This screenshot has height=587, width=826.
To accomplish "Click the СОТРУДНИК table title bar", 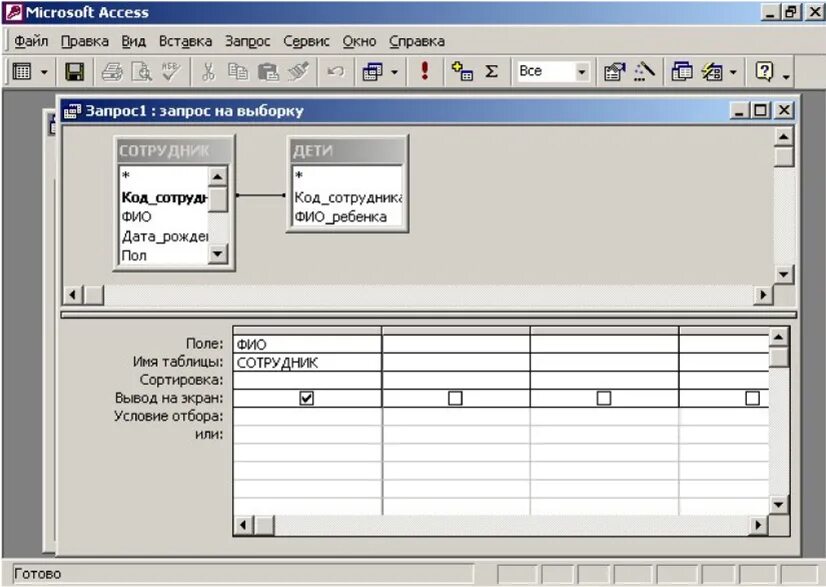I will (174, 151).
